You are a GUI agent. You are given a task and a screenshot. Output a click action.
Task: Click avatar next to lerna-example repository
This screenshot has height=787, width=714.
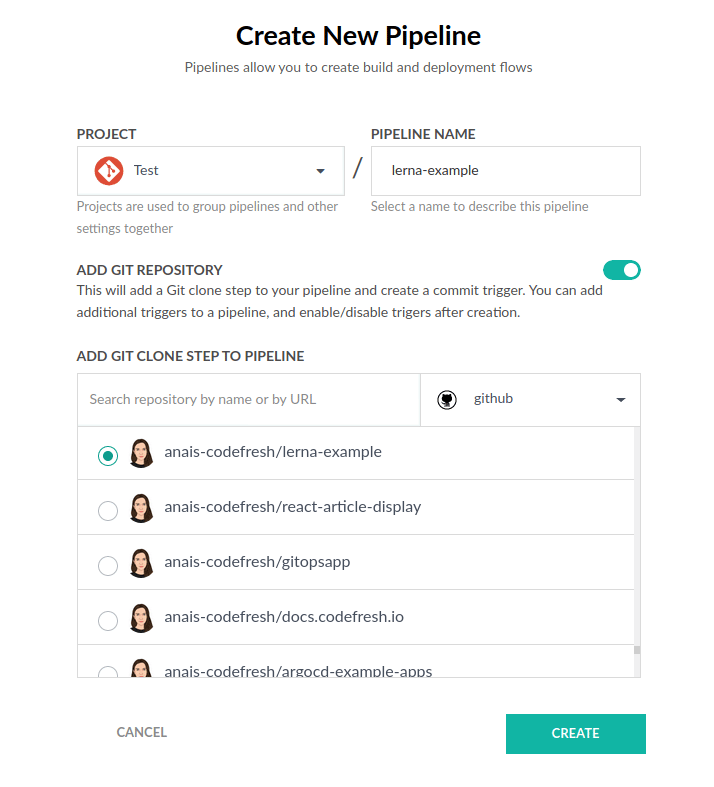point(141,453)
